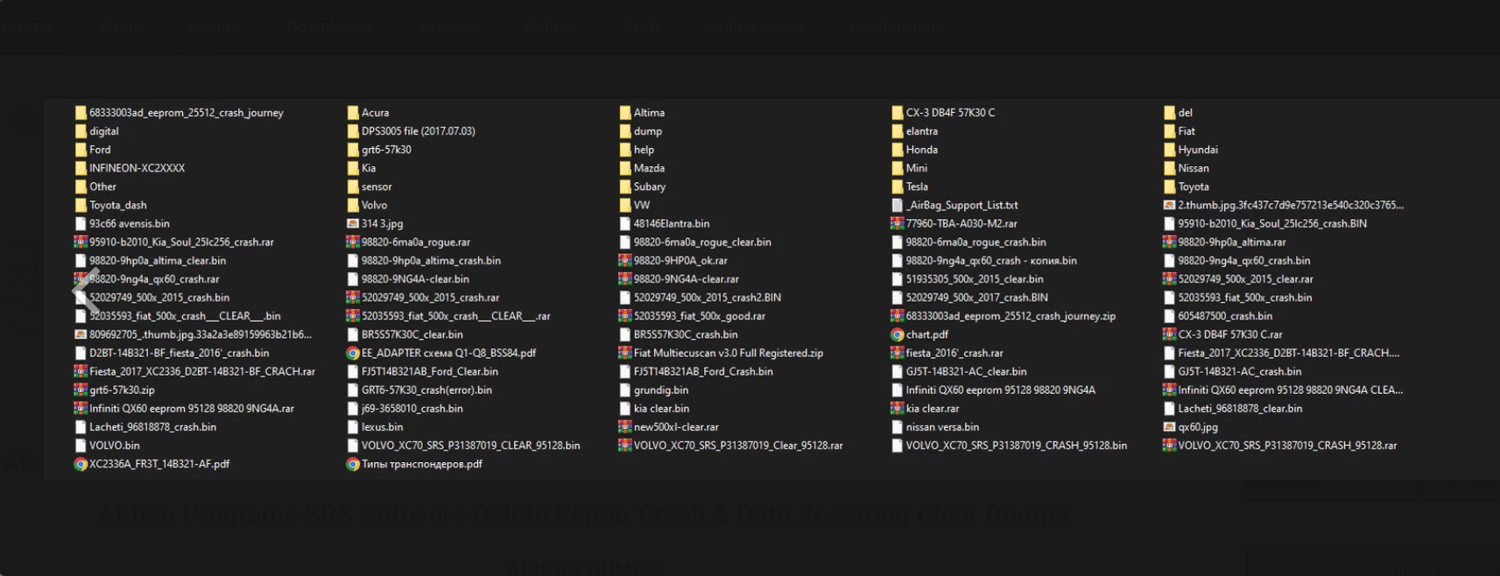
Task: Click the kia clear.rar archive icon
Action: coord(897,409)
